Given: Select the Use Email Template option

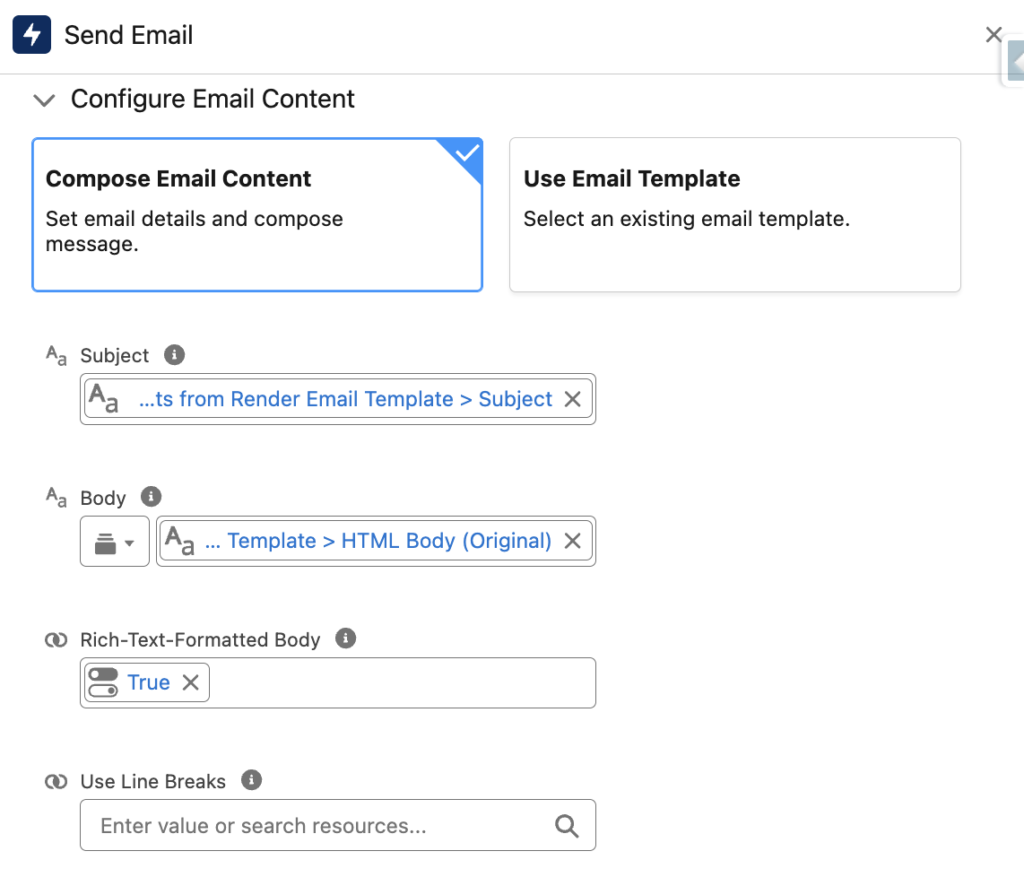Looking at the screenshot, I should click(735, 214).
